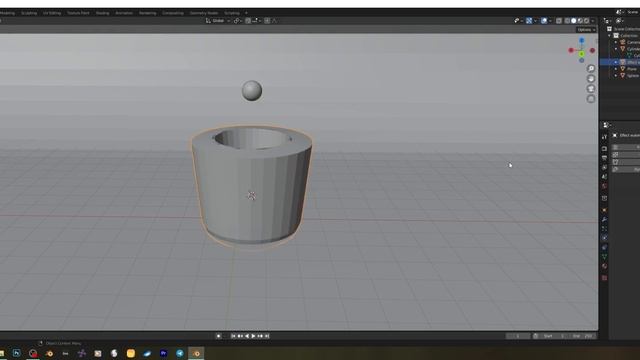Select the Sphere item in outliner
This screenshot has width=640, height=360.
[x=633, y=76]
